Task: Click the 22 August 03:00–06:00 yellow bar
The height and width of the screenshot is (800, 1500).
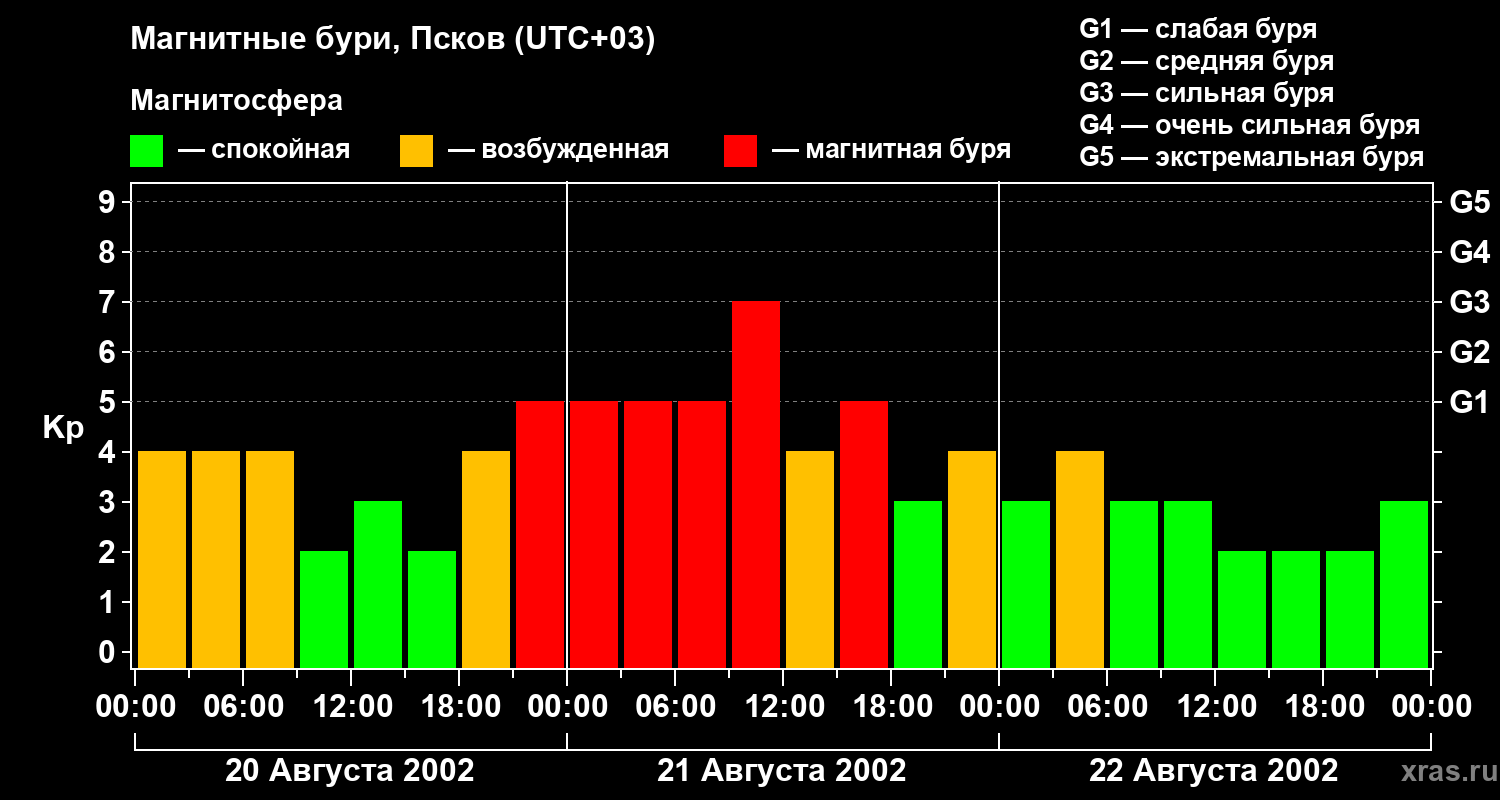Action: pos(1080,559)
